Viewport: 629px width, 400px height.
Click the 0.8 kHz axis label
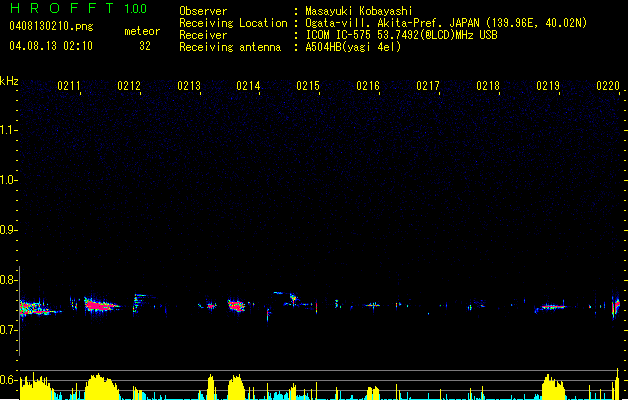8,280
